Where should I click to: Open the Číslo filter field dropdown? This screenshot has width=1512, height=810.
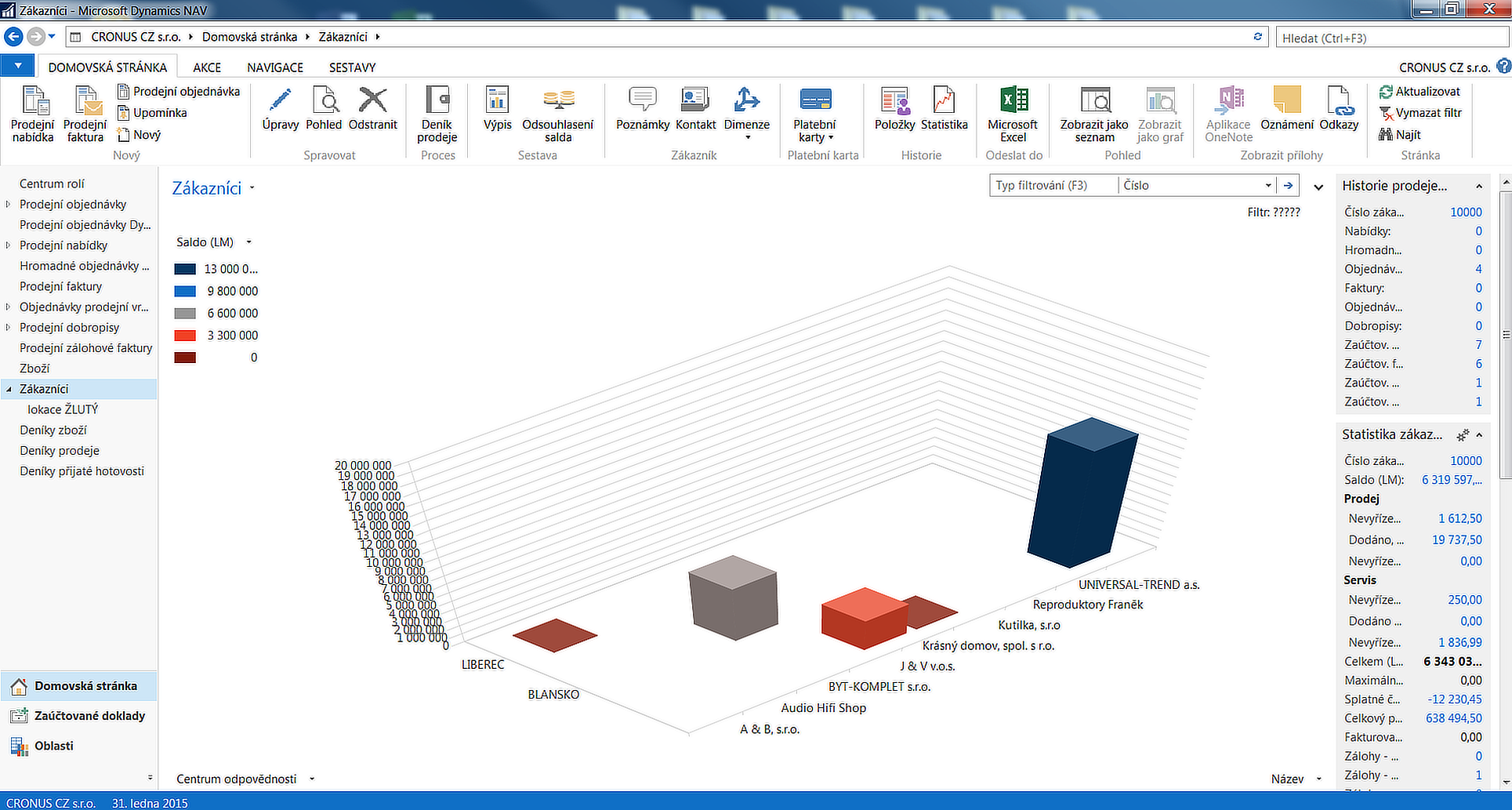point(1267,186)
